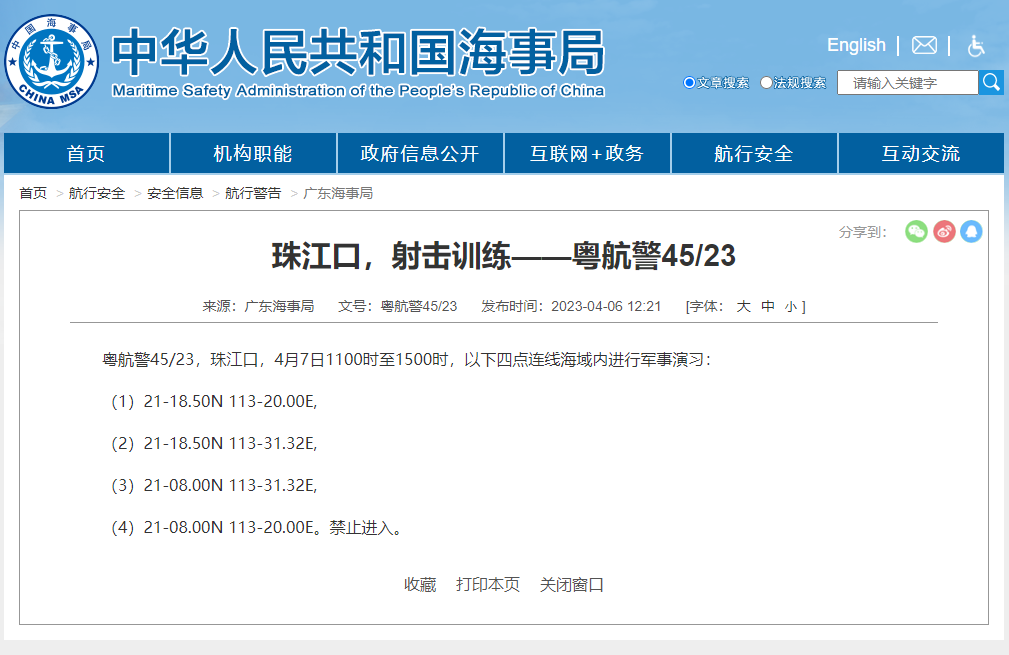This screenshot has width=1009, height=655.
Task: Switch to English site version
Action: coord(856,45)
